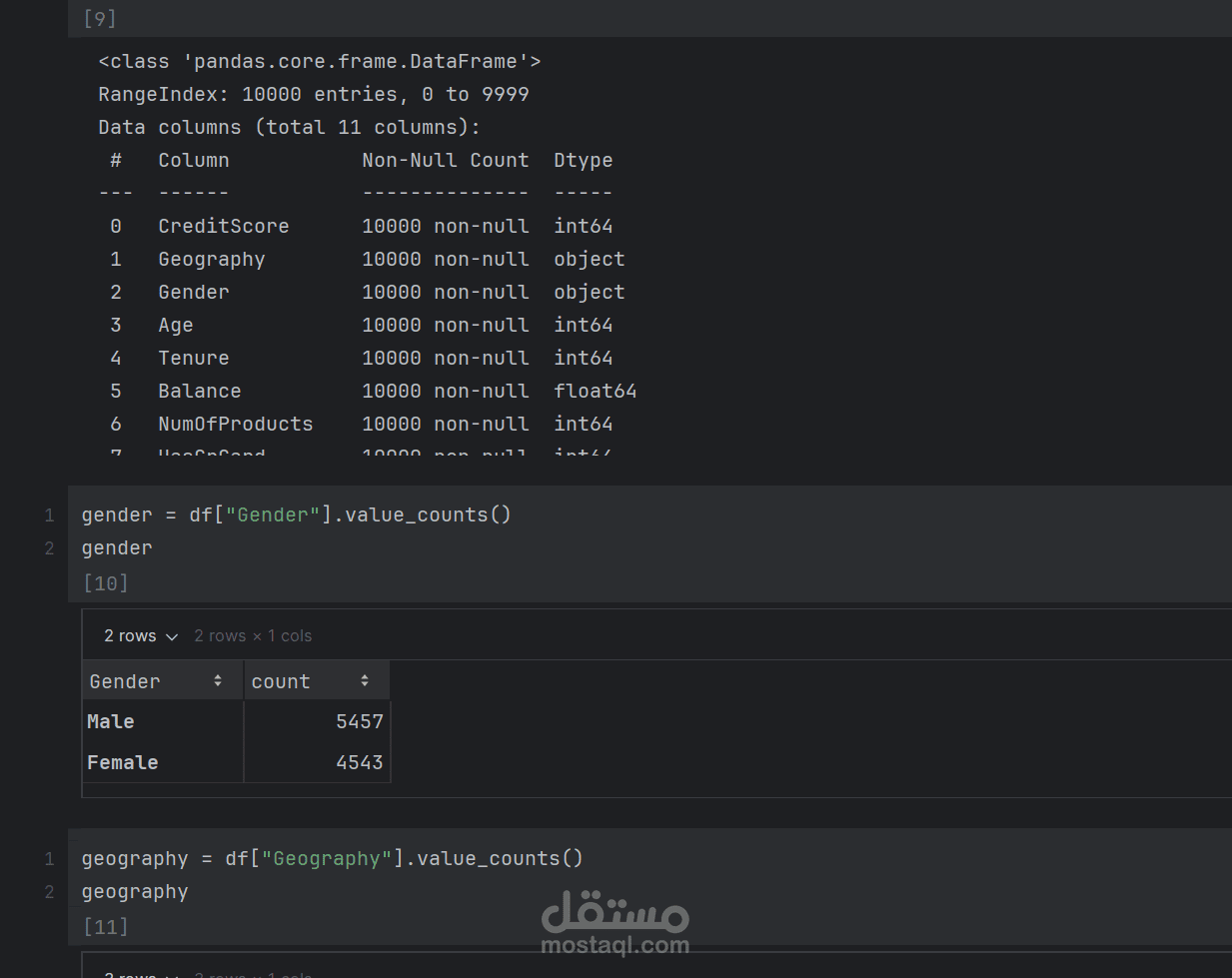Click the "2 rows × 1 cols" label
Screen dimensions: 1232x978
click(x=253, y=636)
